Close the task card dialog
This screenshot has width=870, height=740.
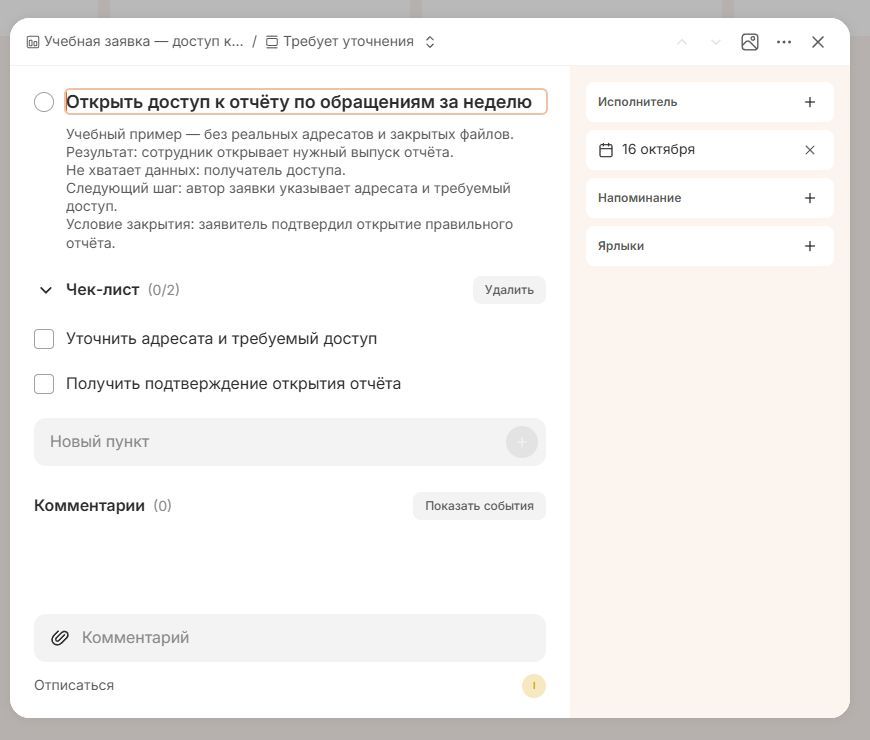click(818, 42)
